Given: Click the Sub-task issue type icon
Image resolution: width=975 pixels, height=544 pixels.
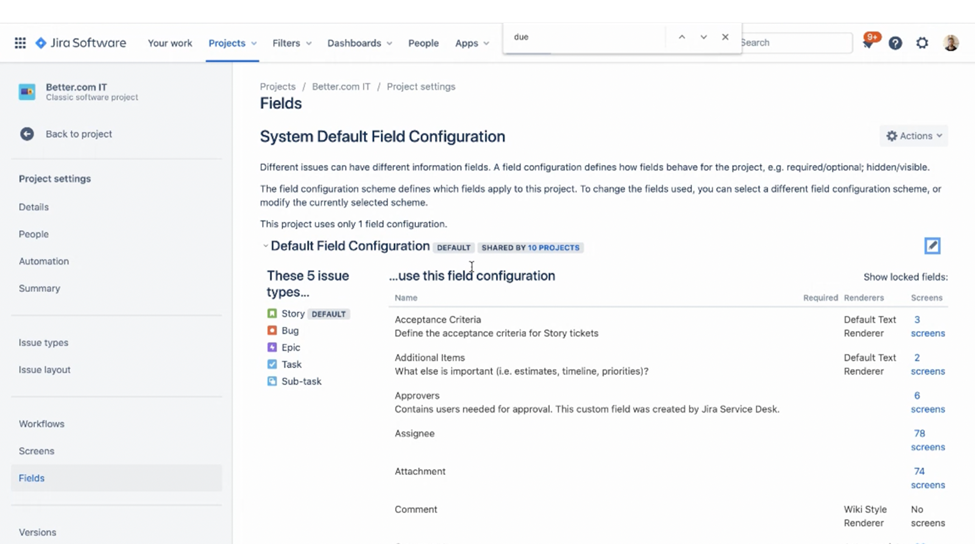Looking at the screenshot, I should pyautogui.click(x=272, y=381).
